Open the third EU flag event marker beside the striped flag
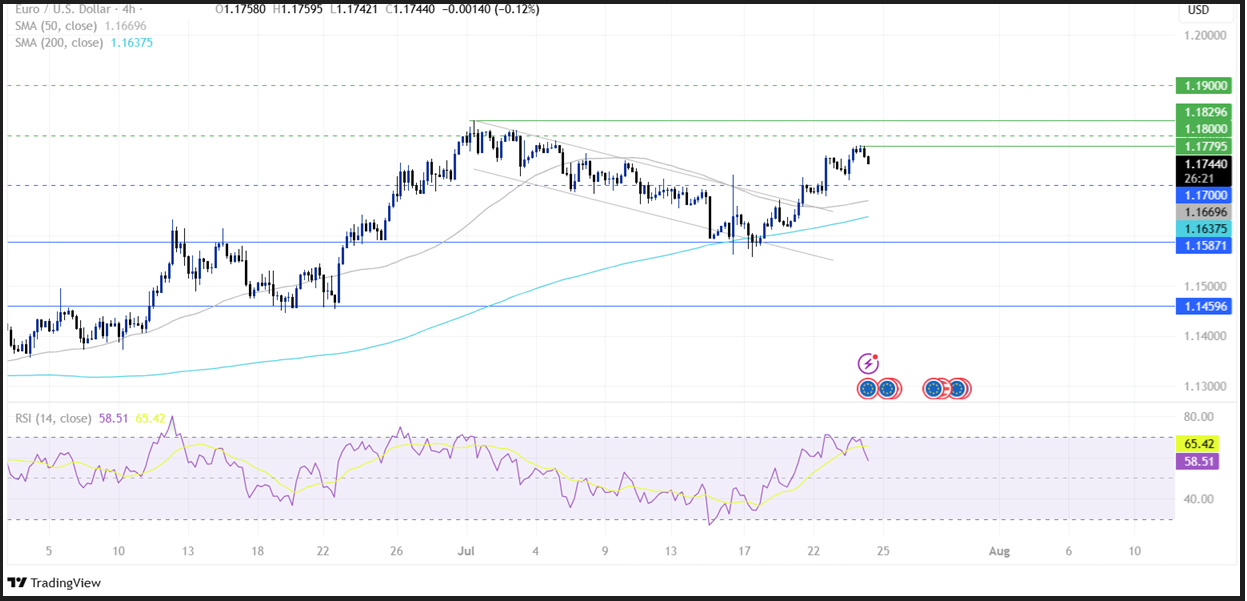The image size is (1247, 601). [935, 388]
